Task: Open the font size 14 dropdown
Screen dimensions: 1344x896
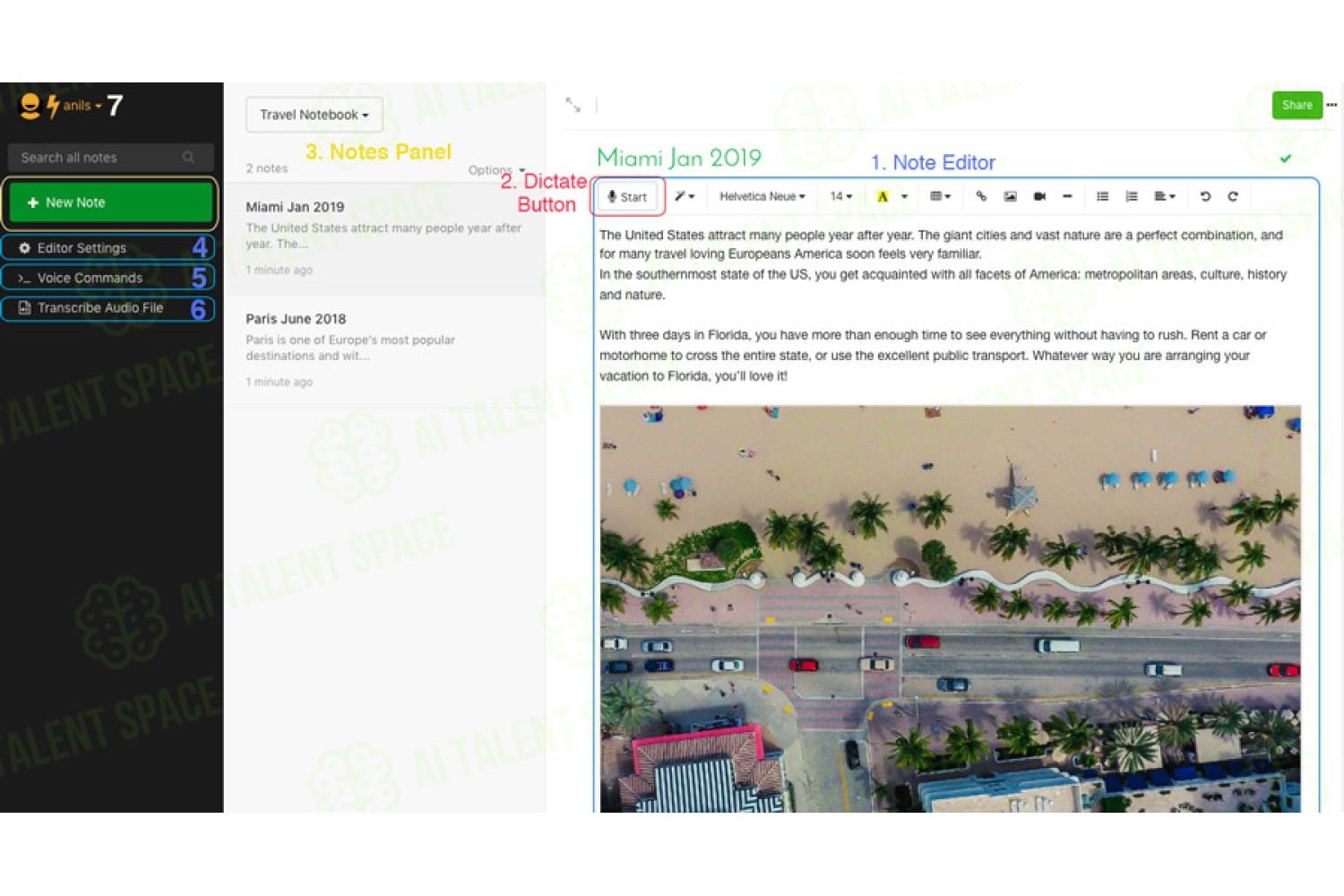Action: pyautogui.click(x=840, y=196)
